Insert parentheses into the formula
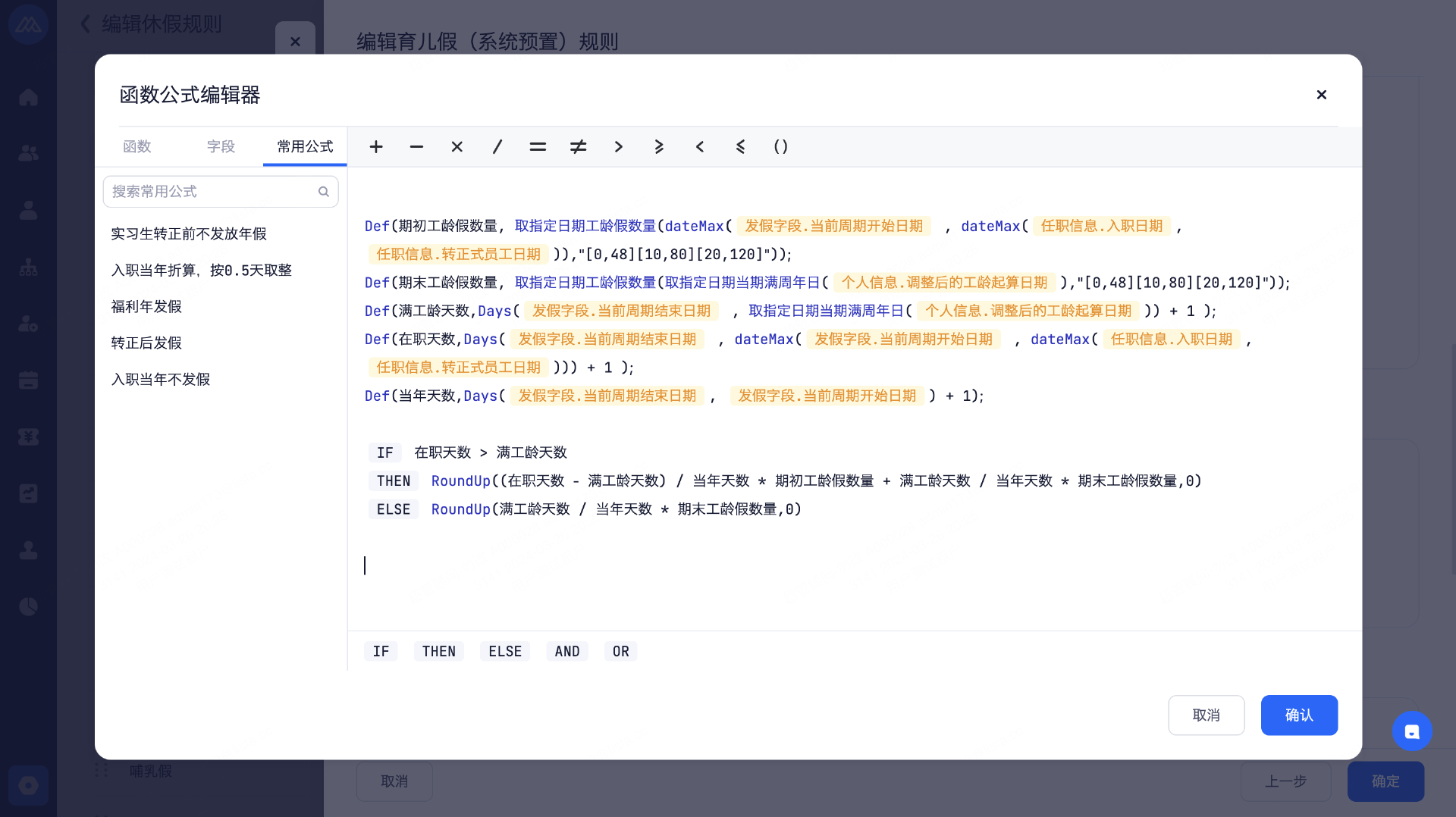This screenshot has height=817, width=1456. coord(780,147)
